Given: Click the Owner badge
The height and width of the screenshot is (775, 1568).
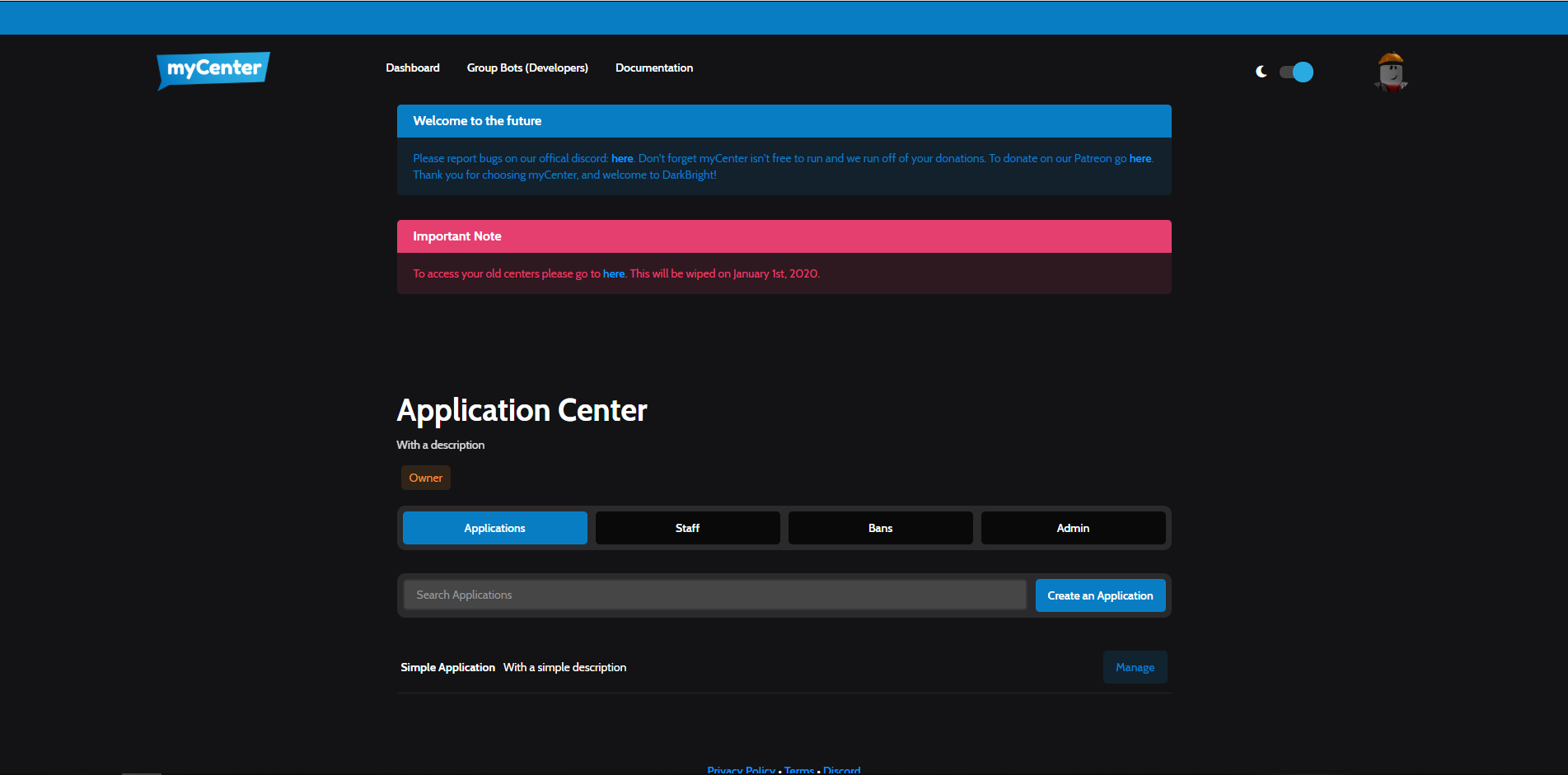Looking at the screenshot, I should [x=425, y=478].
